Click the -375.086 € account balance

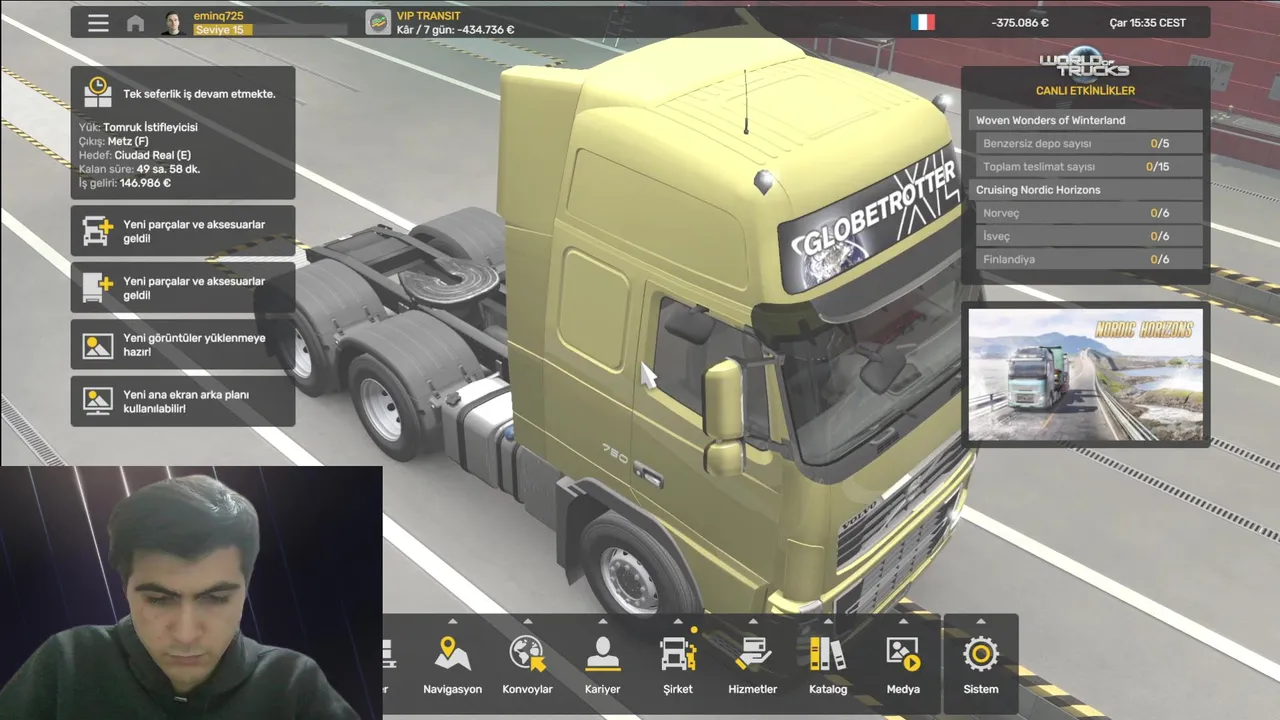1020,23
